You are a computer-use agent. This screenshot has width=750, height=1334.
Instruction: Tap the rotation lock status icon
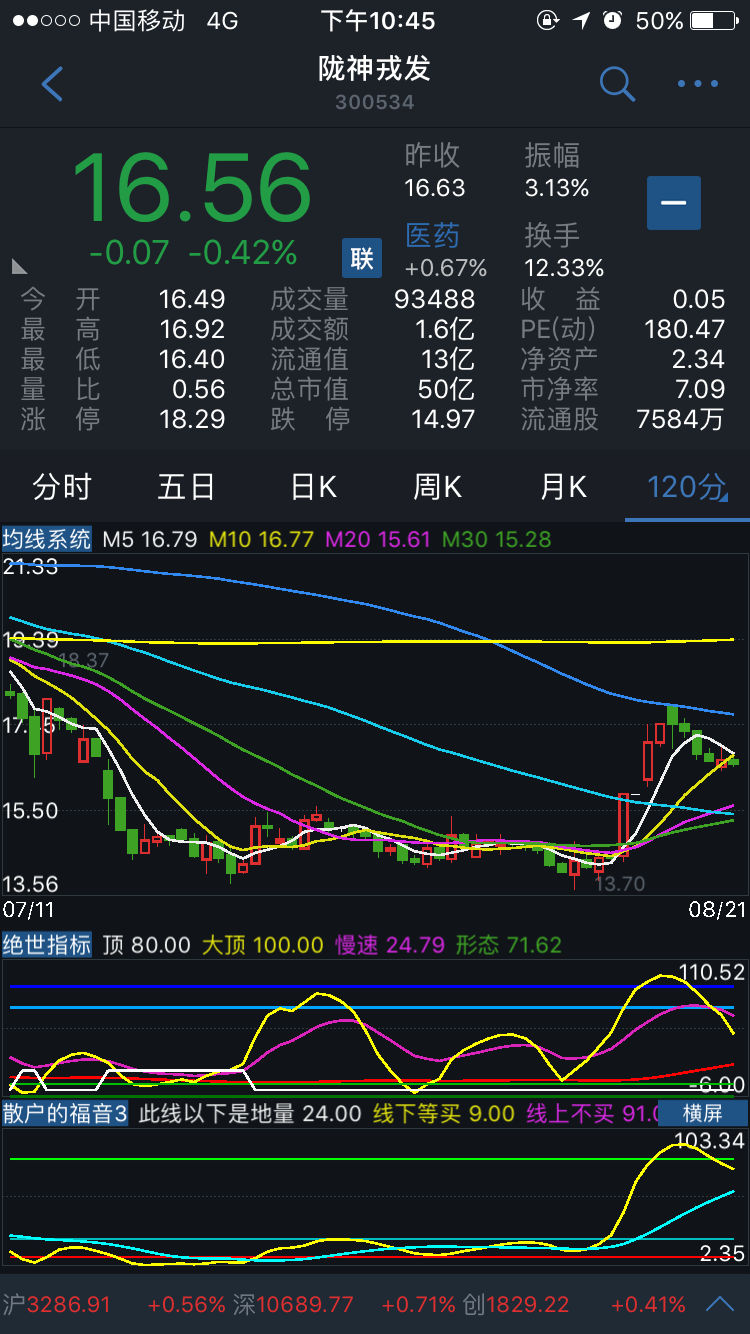[x=547, y=20]
